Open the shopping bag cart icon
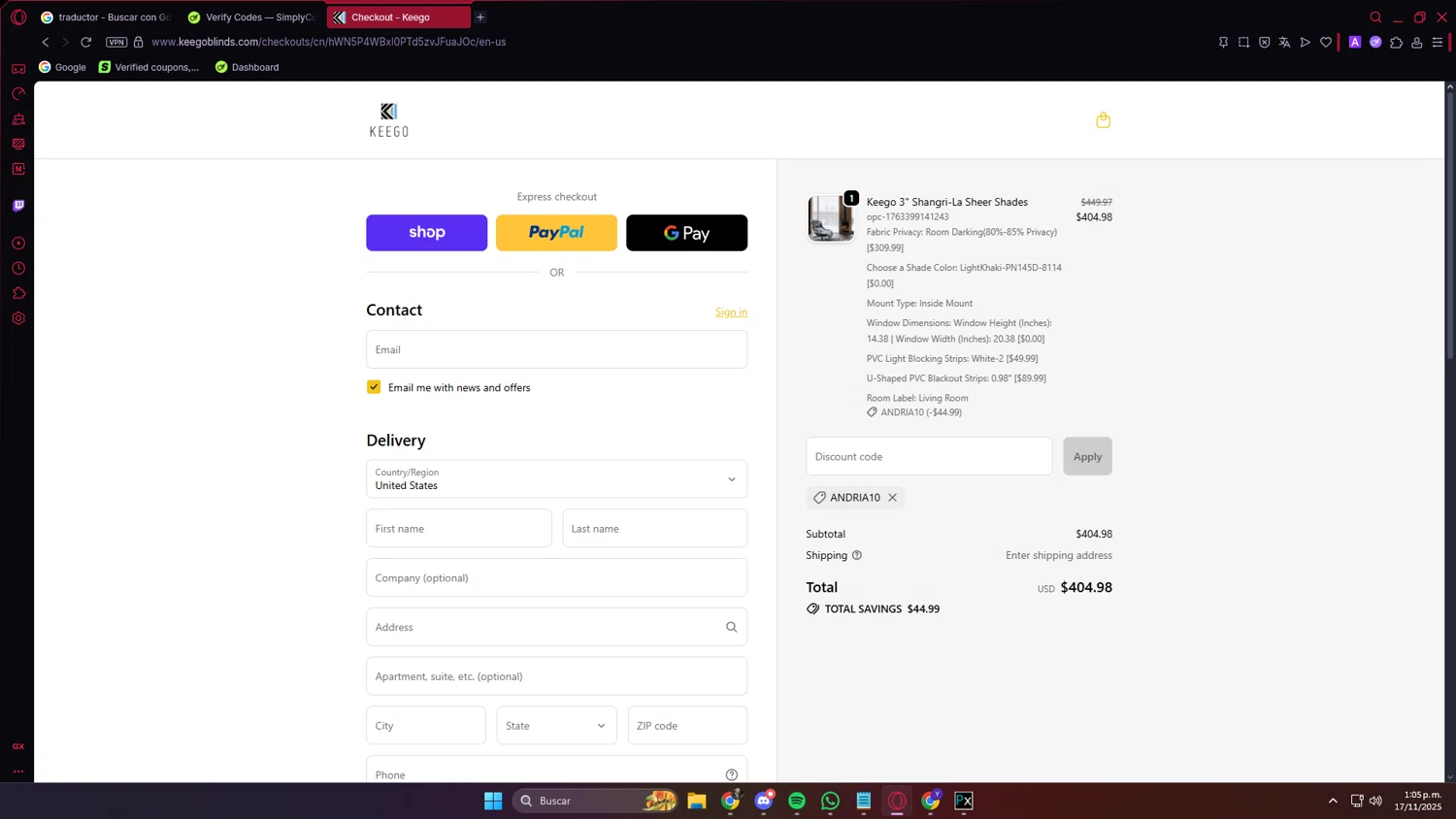 point(1103,119)
